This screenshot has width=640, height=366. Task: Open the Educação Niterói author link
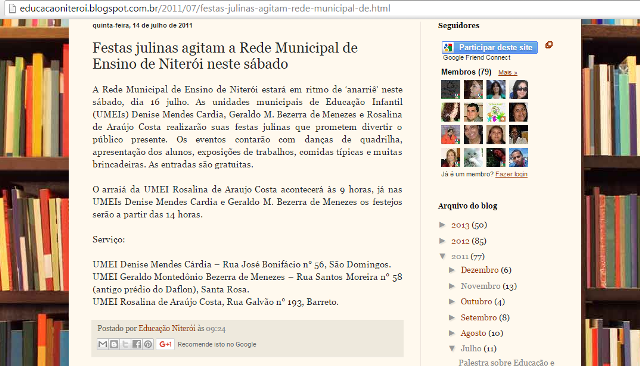167,328
